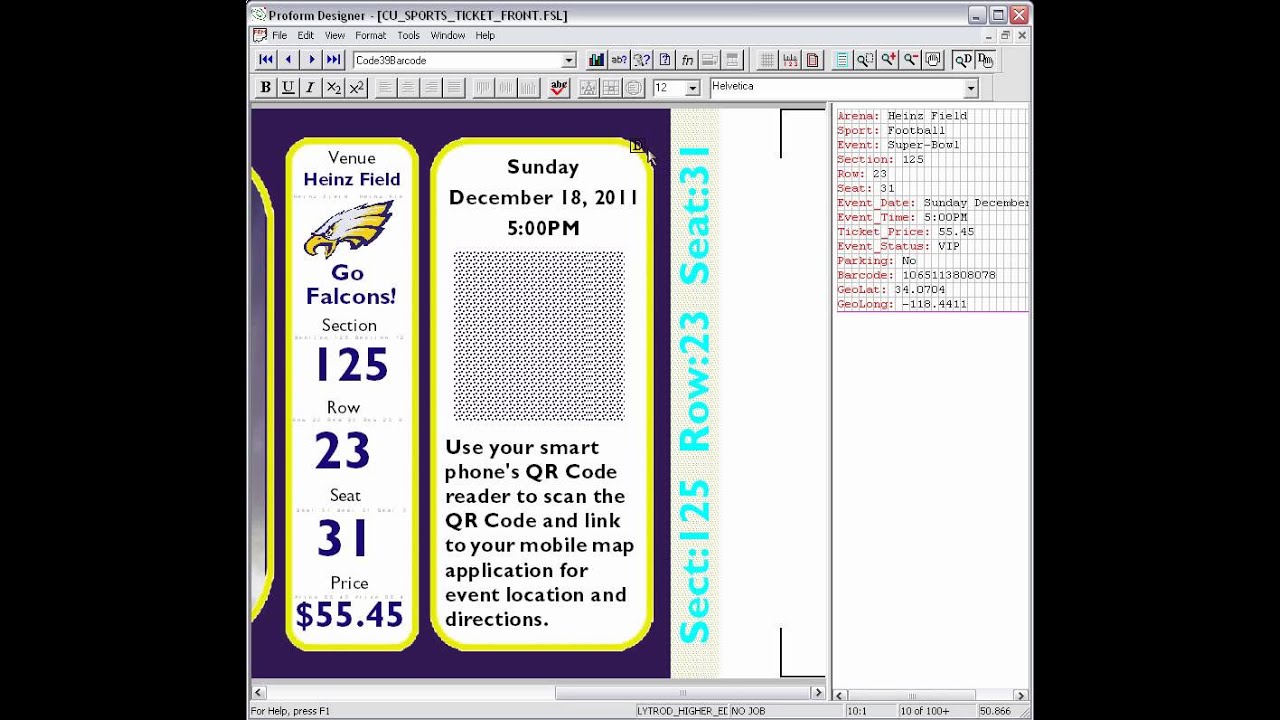Click the 'ab?' text query icon
This screenshot has width=1280, height=720.
pos(619,60)
